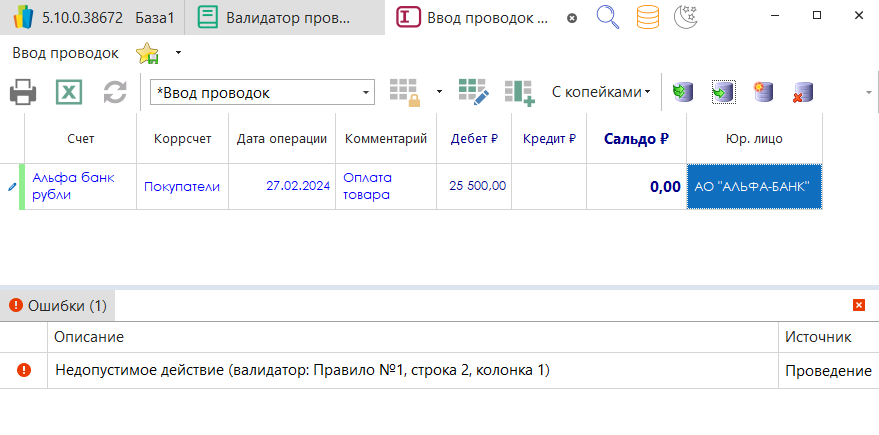
Task: Click the table lock icon
Action: [x=405, y=93]
